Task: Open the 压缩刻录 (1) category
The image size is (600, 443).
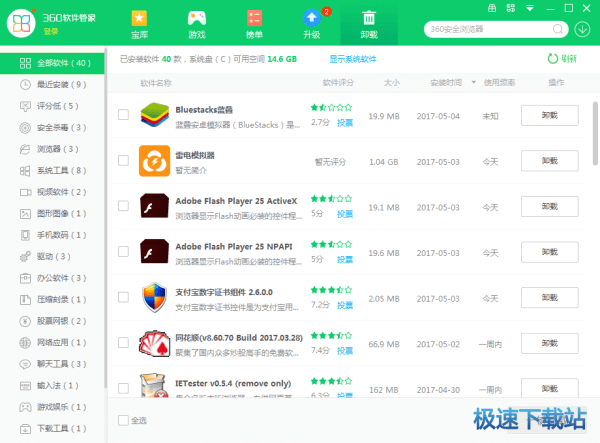Action: tap(52, 300)
